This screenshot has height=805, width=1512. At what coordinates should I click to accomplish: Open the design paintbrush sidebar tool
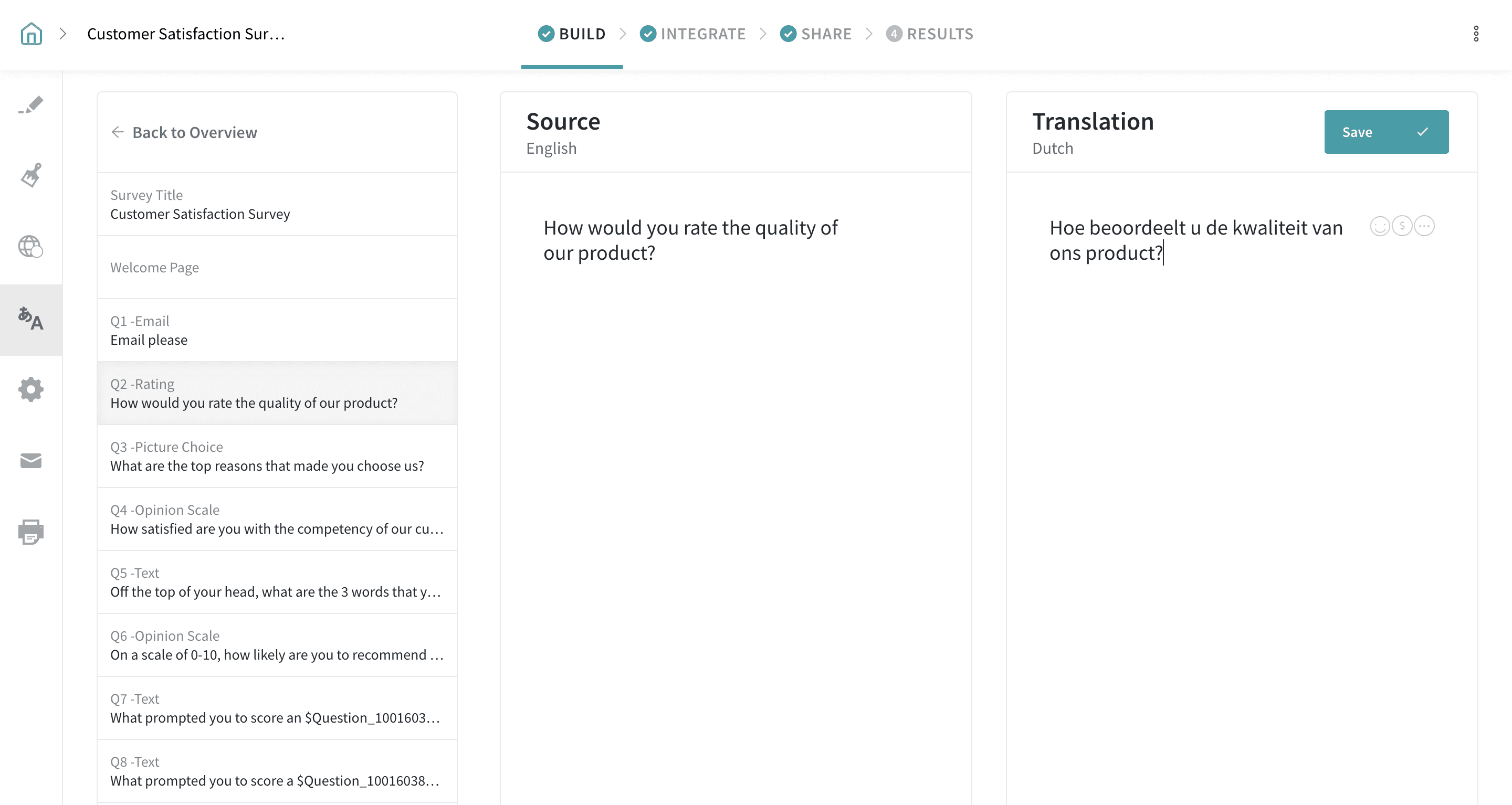31,175
